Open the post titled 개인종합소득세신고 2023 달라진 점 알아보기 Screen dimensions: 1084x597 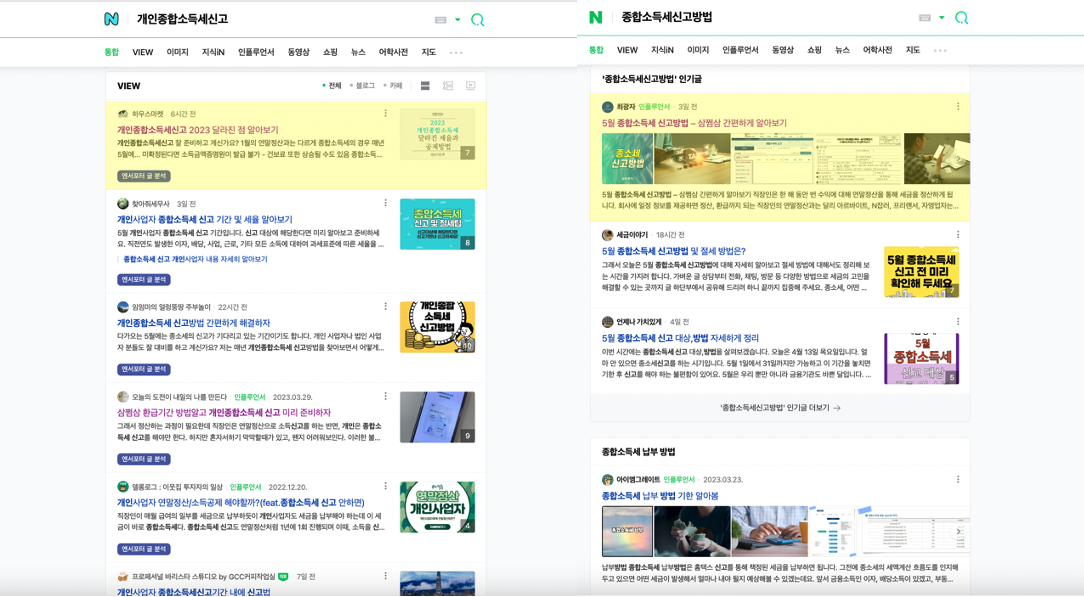pyautogui.click(x=200, y=128)
